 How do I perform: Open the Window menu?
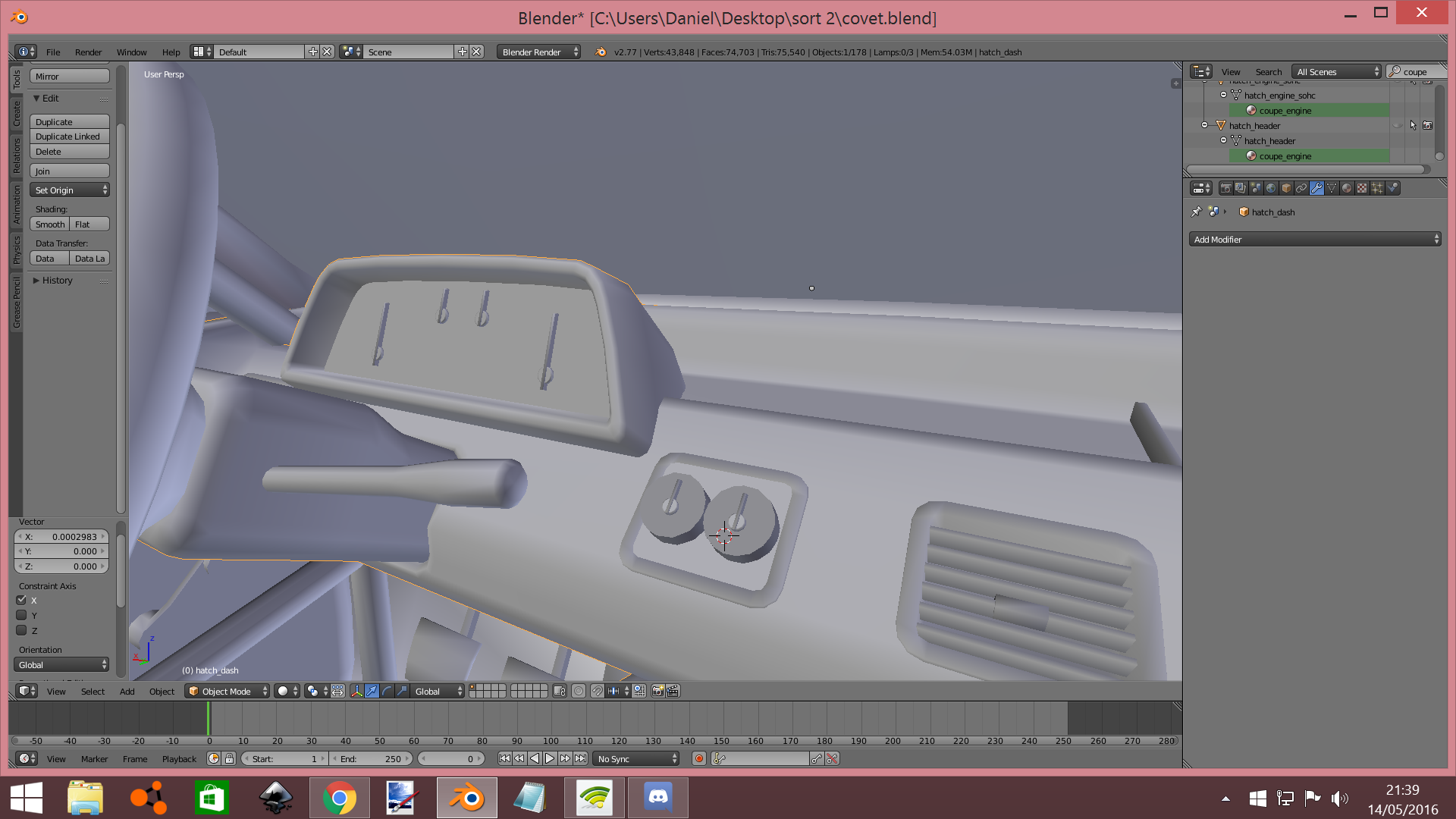click(131, 52)
